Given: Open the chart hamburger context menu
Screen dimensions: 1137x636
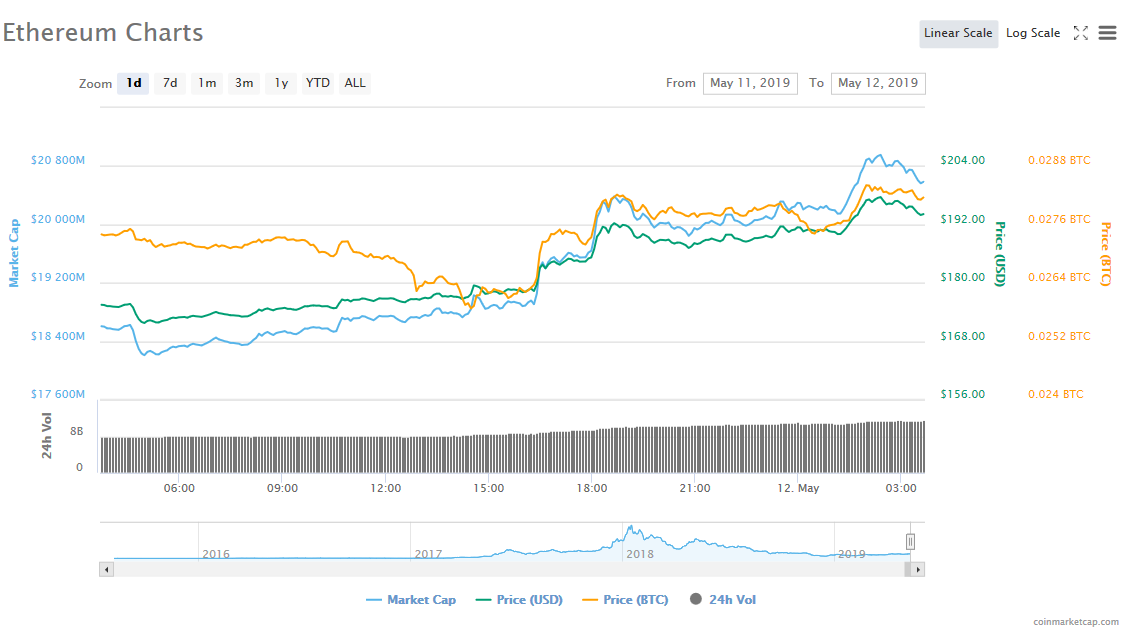Looking at the screenshot, I should 1107,33.
